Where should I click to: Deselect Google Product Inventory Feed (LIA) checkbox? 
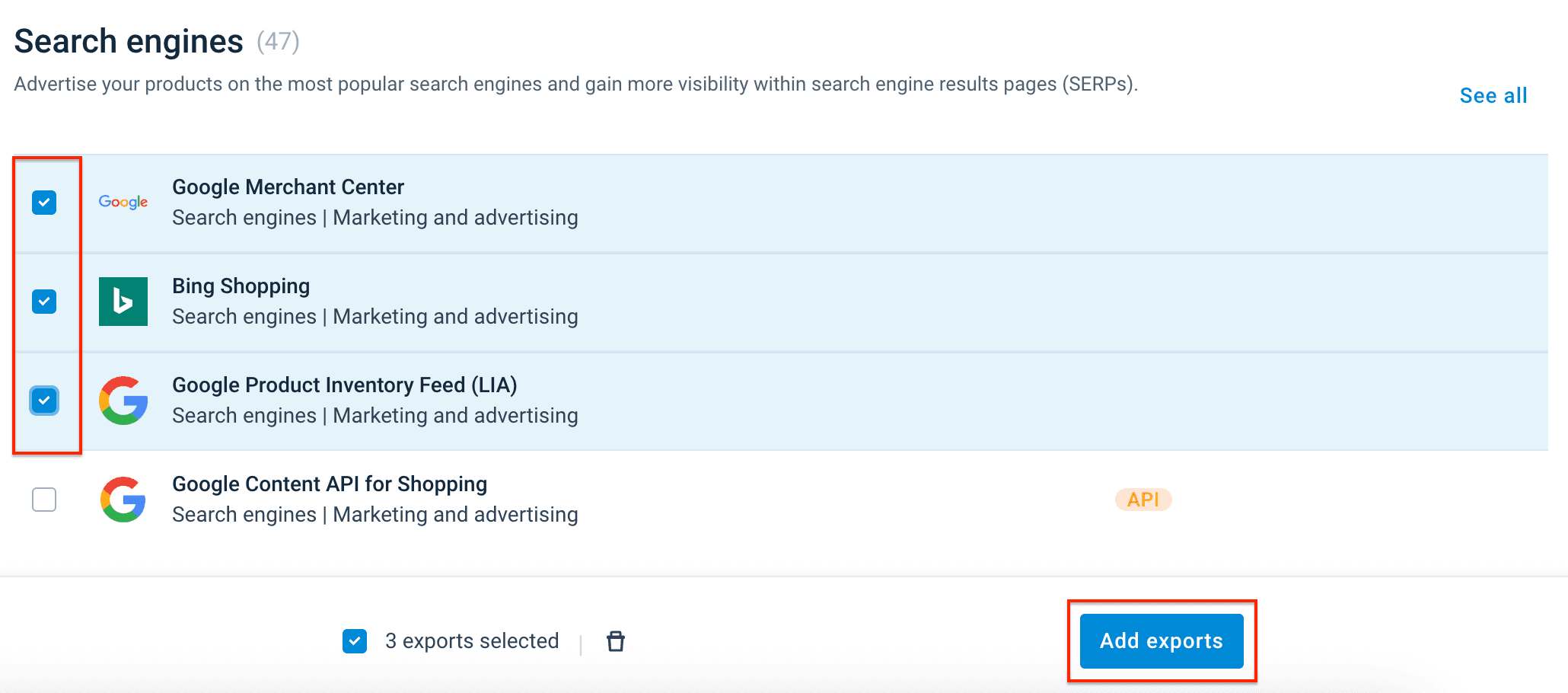[44, 401]
